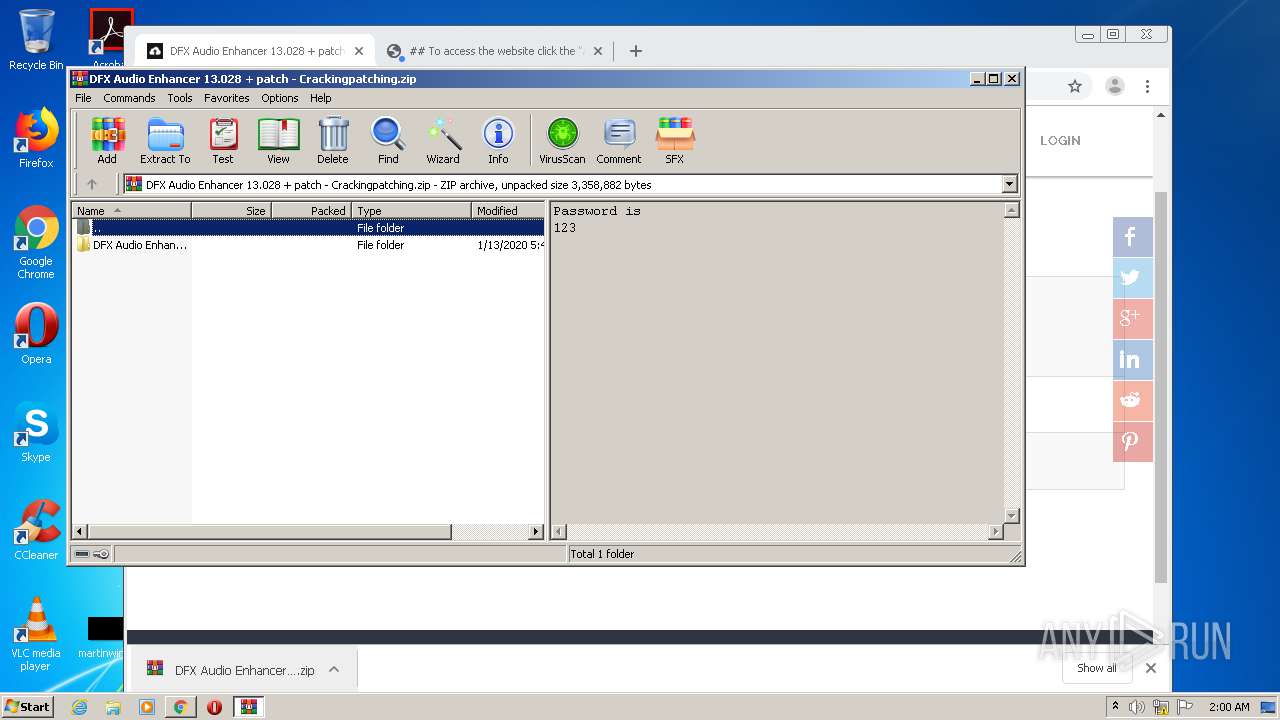Open the View toolbar icon
Viewport: 1280px width, 720px height.
click(x=278, y=141)
